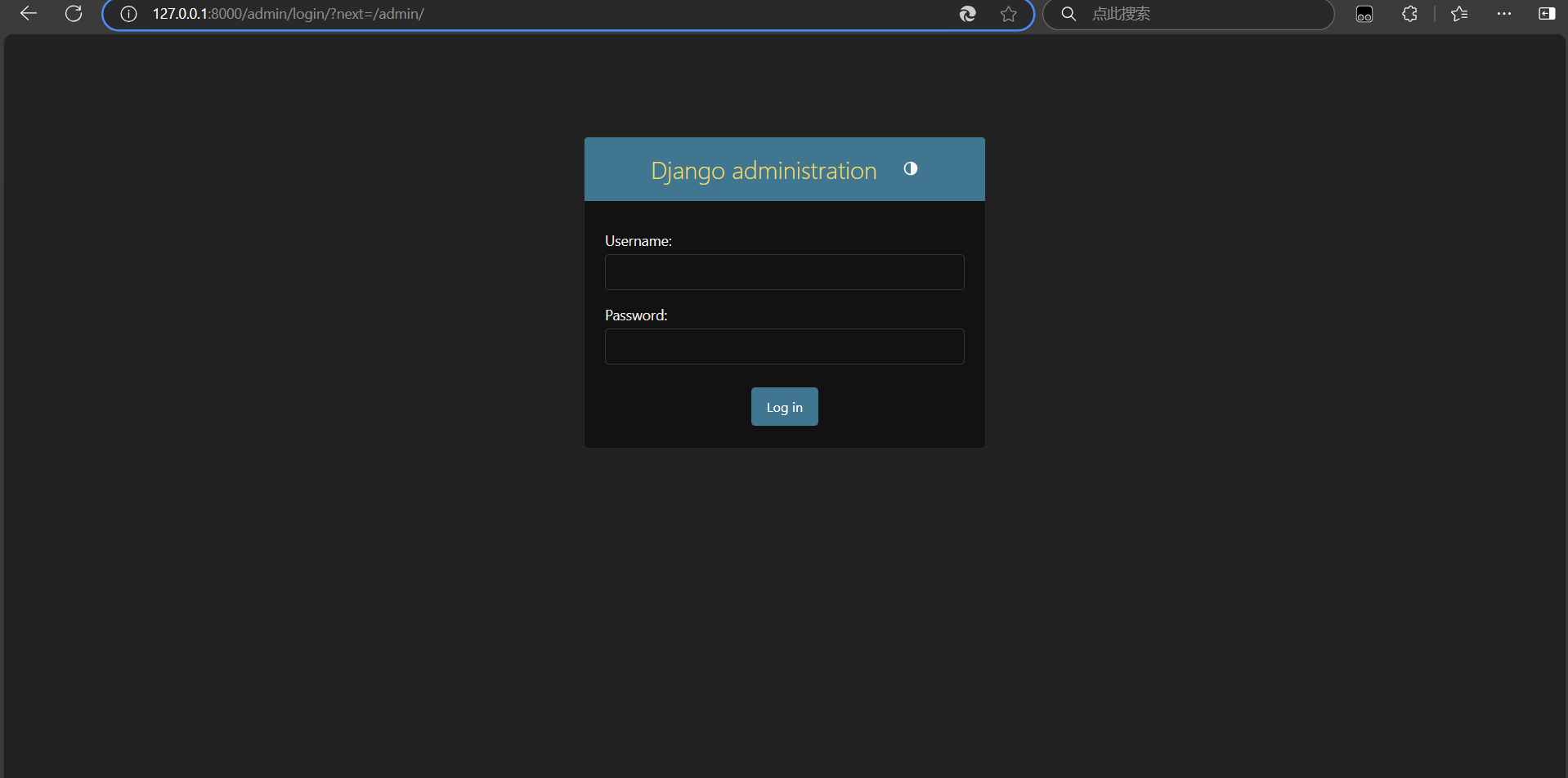Viewport: 1568px width, 778px height.
Task: Reload the page with the refresh icon
Action: pyautogui.click(x=74, y=14)
